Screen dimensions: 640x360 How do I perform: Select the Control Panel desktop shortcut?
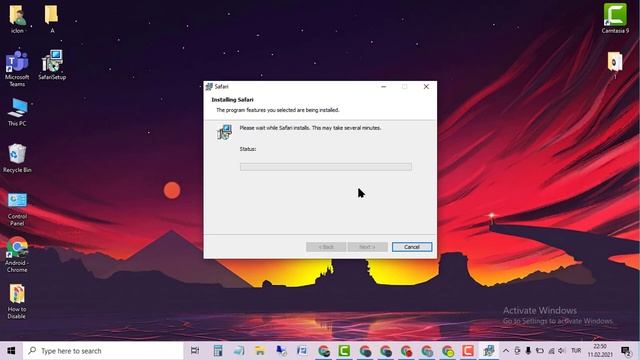[x=17, y=209]
